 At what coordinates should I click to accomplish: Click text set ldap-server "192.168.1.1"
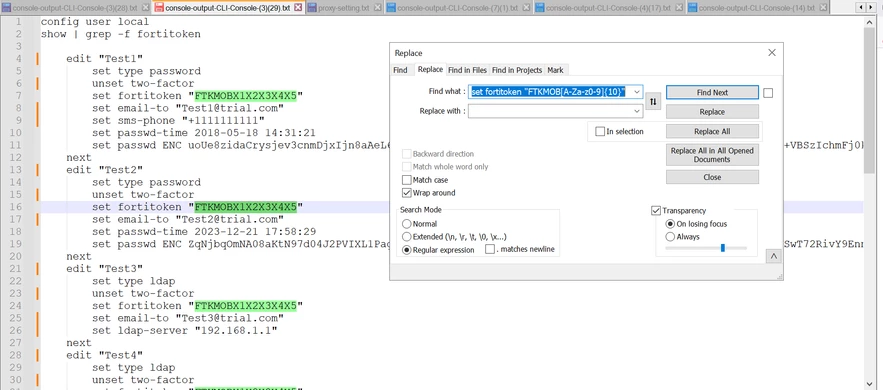(185, 331)
